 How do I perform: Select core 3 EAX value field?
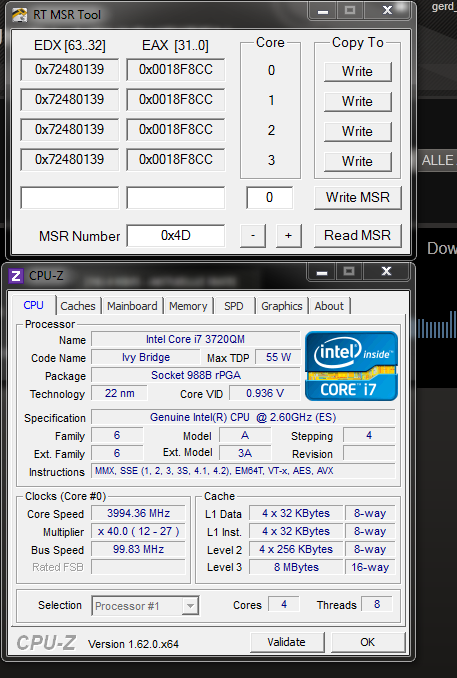(176, 160)
